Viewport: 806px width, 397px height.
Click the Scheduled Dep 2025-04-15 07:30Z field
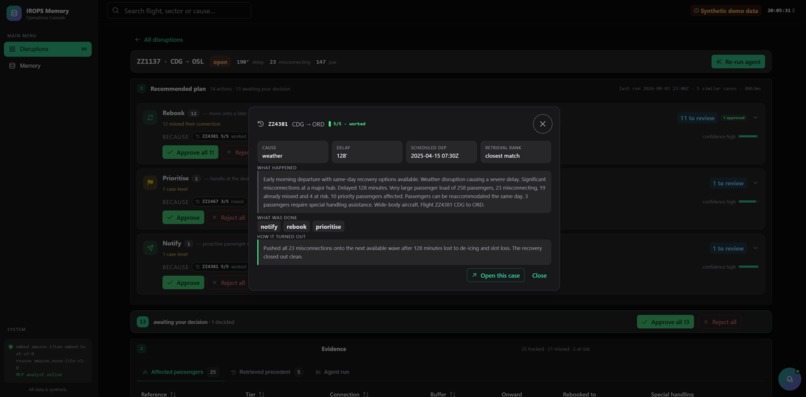click(441, 152)
